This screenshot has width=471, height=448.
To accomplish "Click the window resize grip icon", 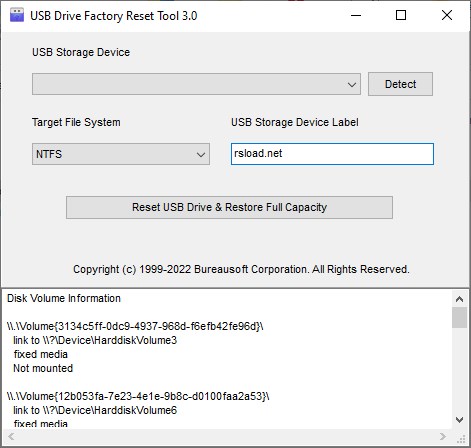I will (462, 439).
